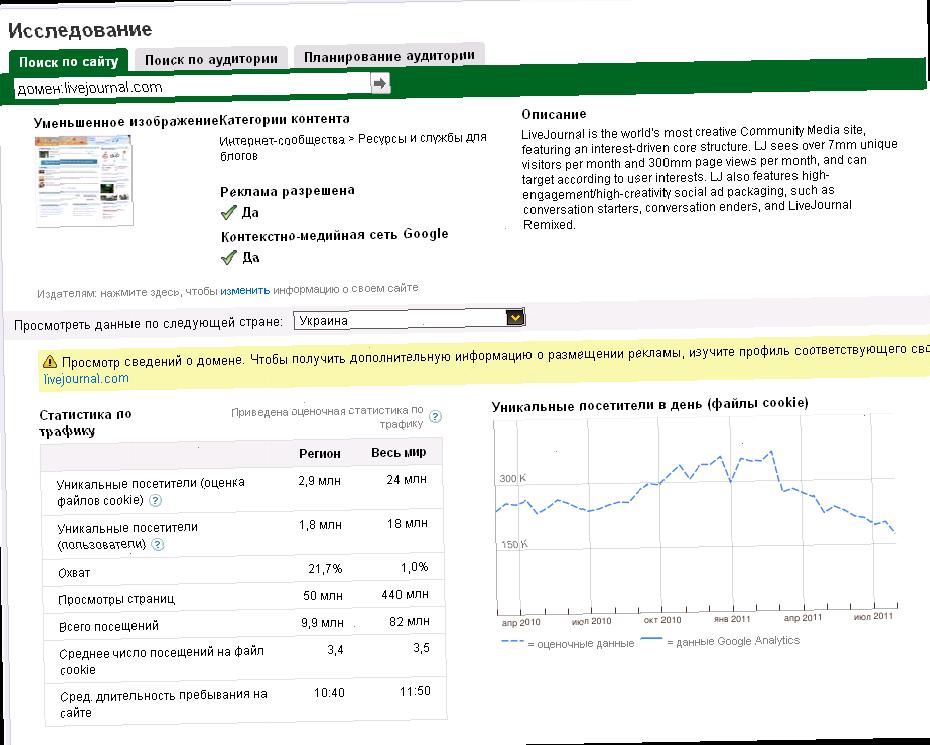Click the апр 2010 marker on chart axis
Image resolution: width=930 pixels, height=745 pixels.
click(x=521, y=622)
